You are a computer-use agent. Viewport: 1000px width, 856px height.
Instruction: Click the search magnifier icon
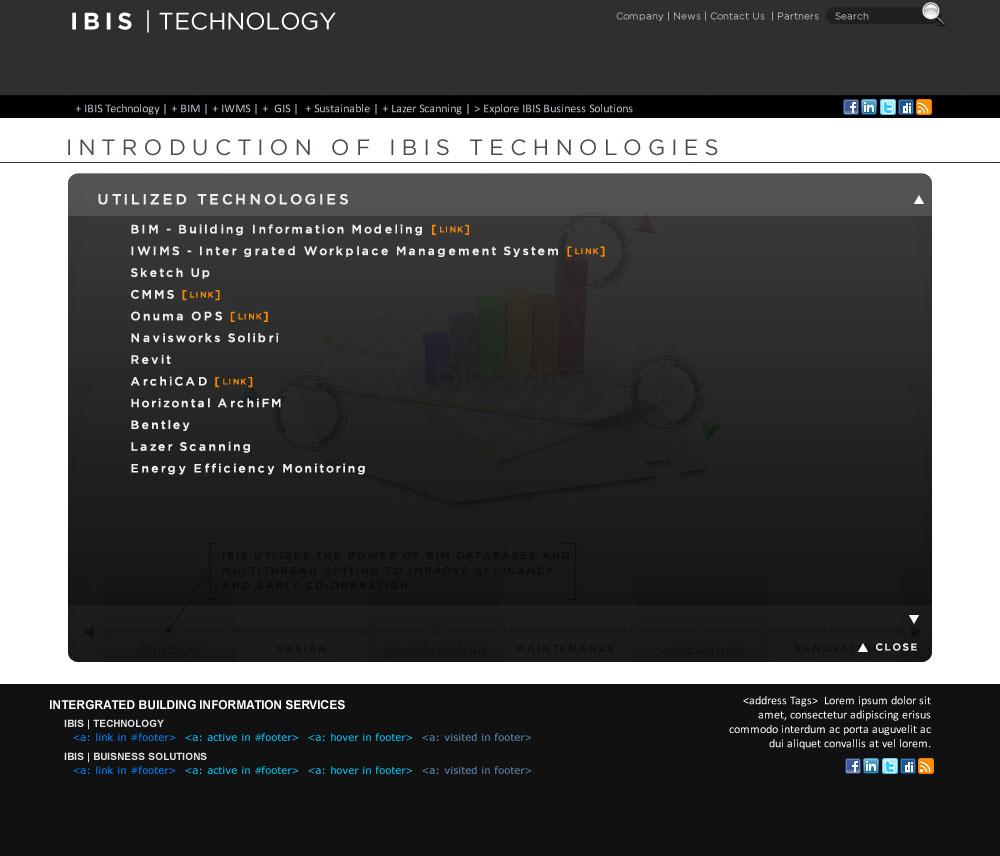click(932, 13)
